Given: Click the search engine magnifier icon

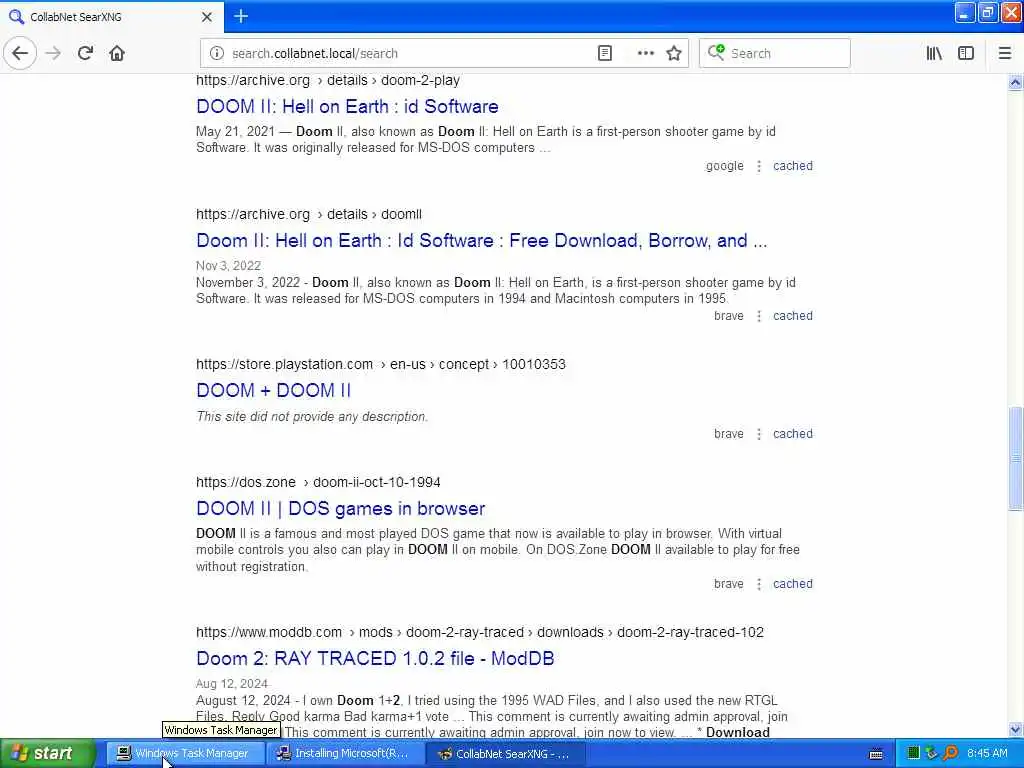Looking at the screenshot, I should click(716, 53).
